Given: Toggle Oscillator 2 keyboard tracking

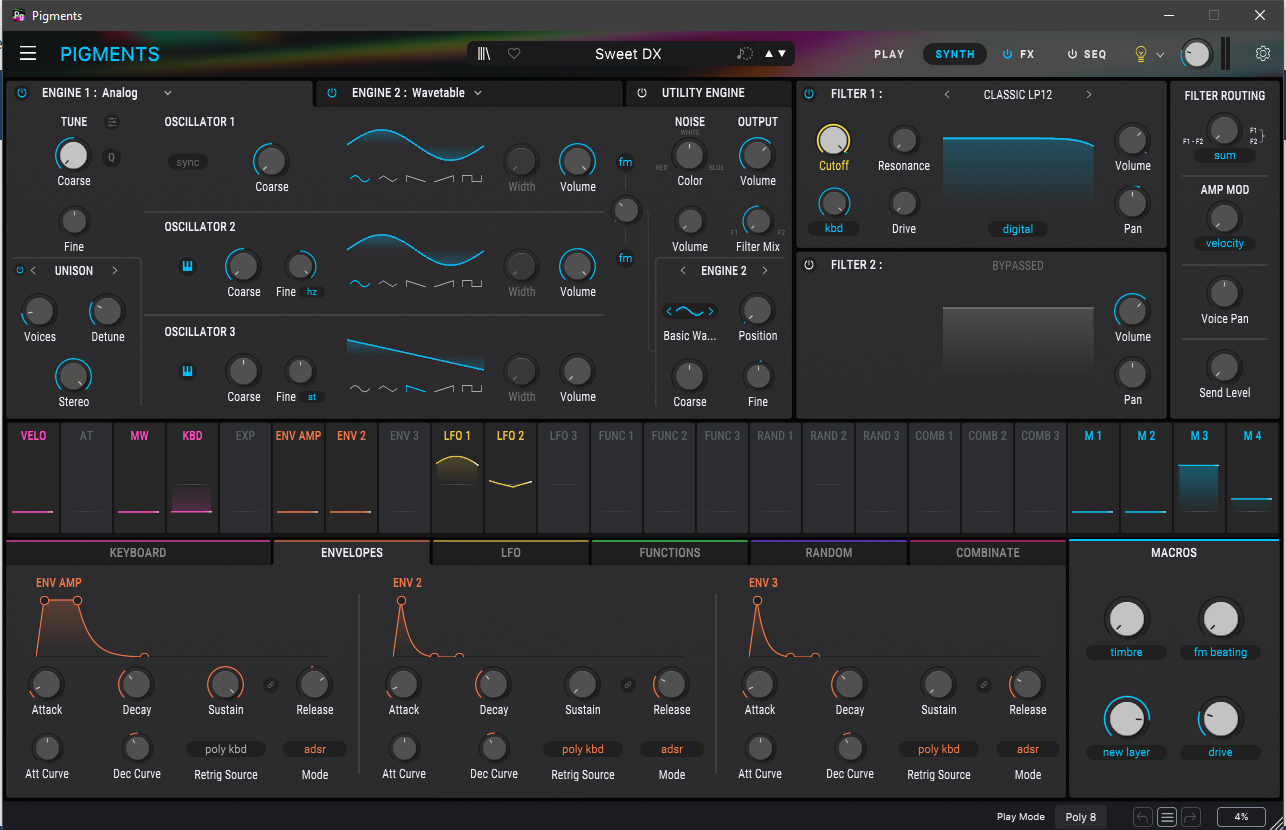Looking at the screenshot, I should (x=187, y=266).
